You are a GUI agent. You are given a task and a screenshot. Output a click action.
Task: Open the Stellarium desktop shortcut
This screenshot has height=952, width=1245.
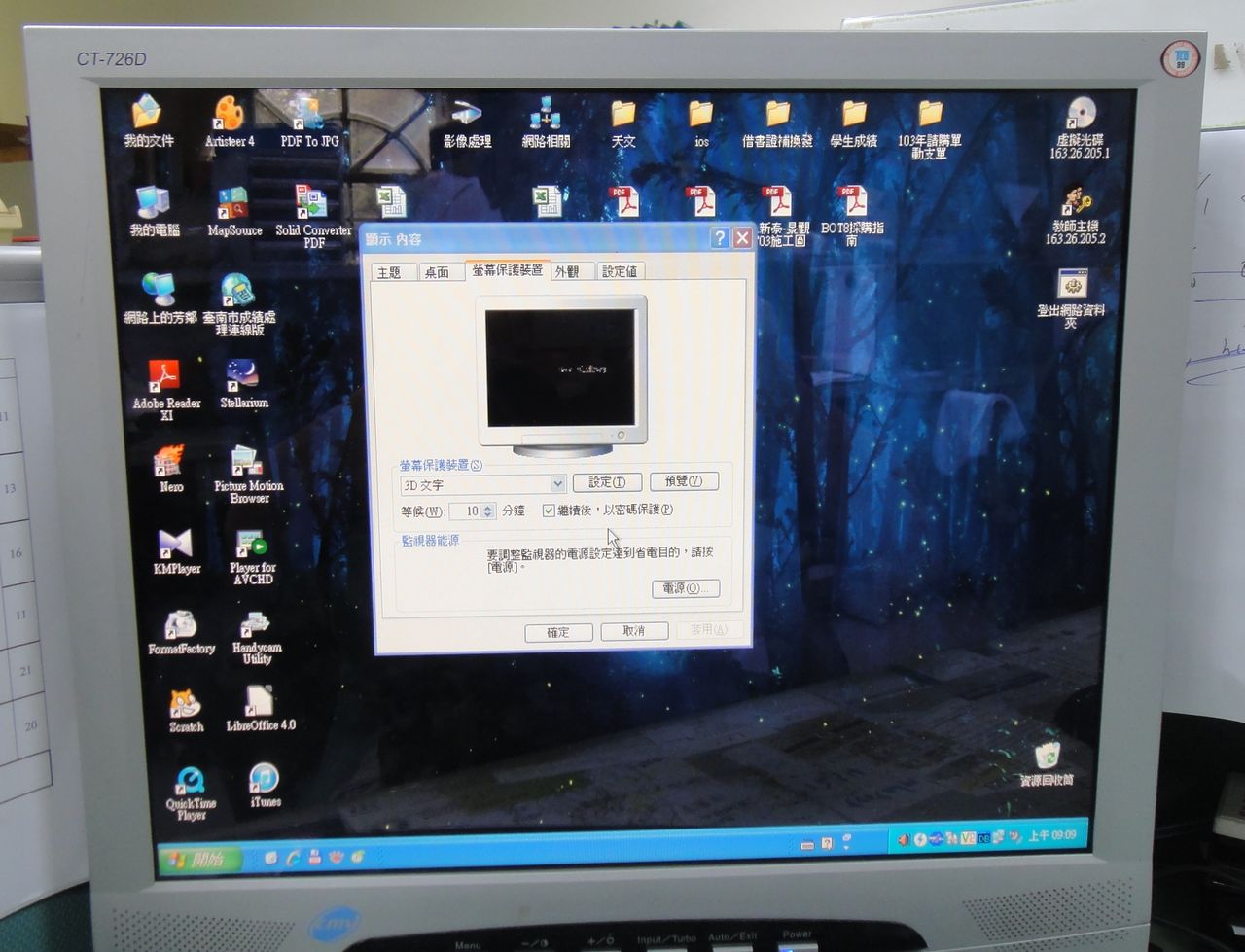(242, 377)
